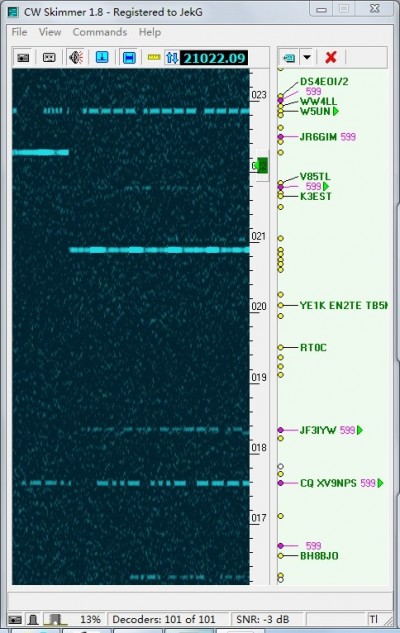This screenshot has height=633, width=400.
Task: Click the 21022.09 frequency display
Action: click(x=214, y=58)
